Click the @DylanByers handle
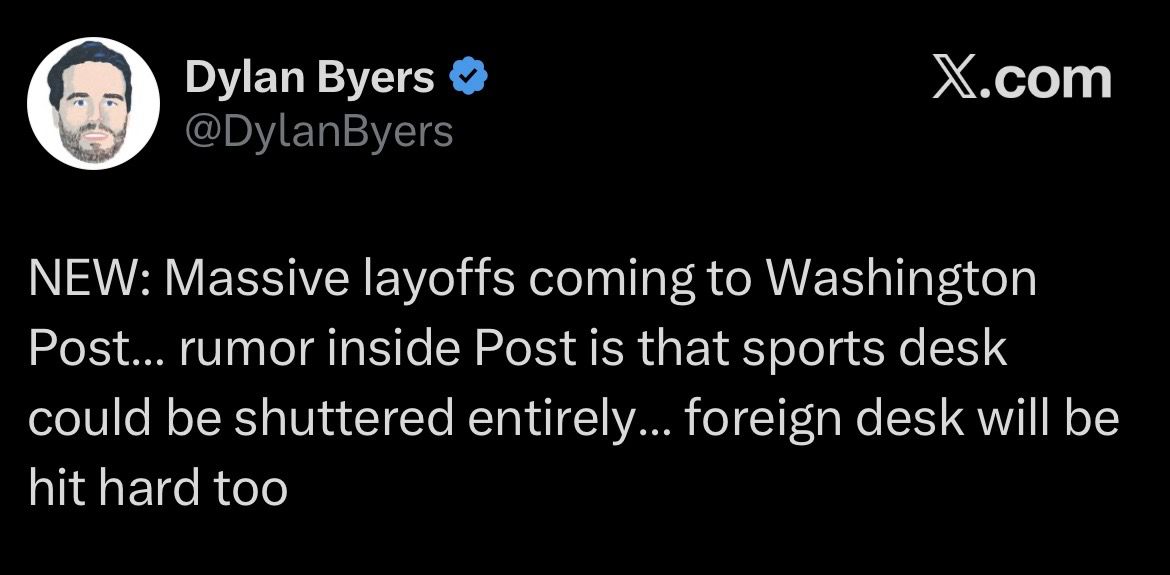 tap(319, 130)
